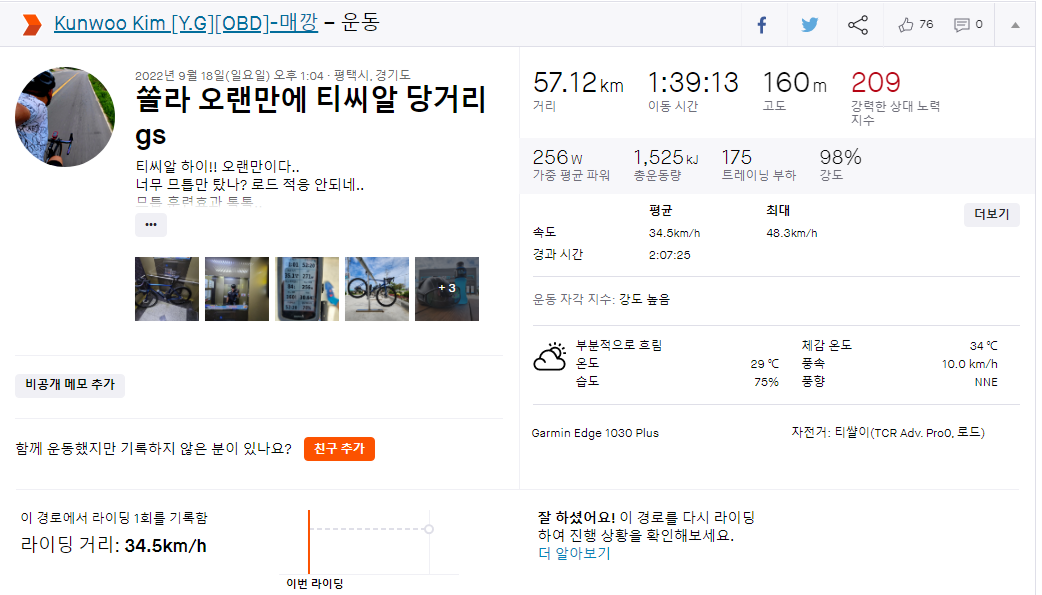Click the 2:07:25 elapsed time value

tap(669, 255)
